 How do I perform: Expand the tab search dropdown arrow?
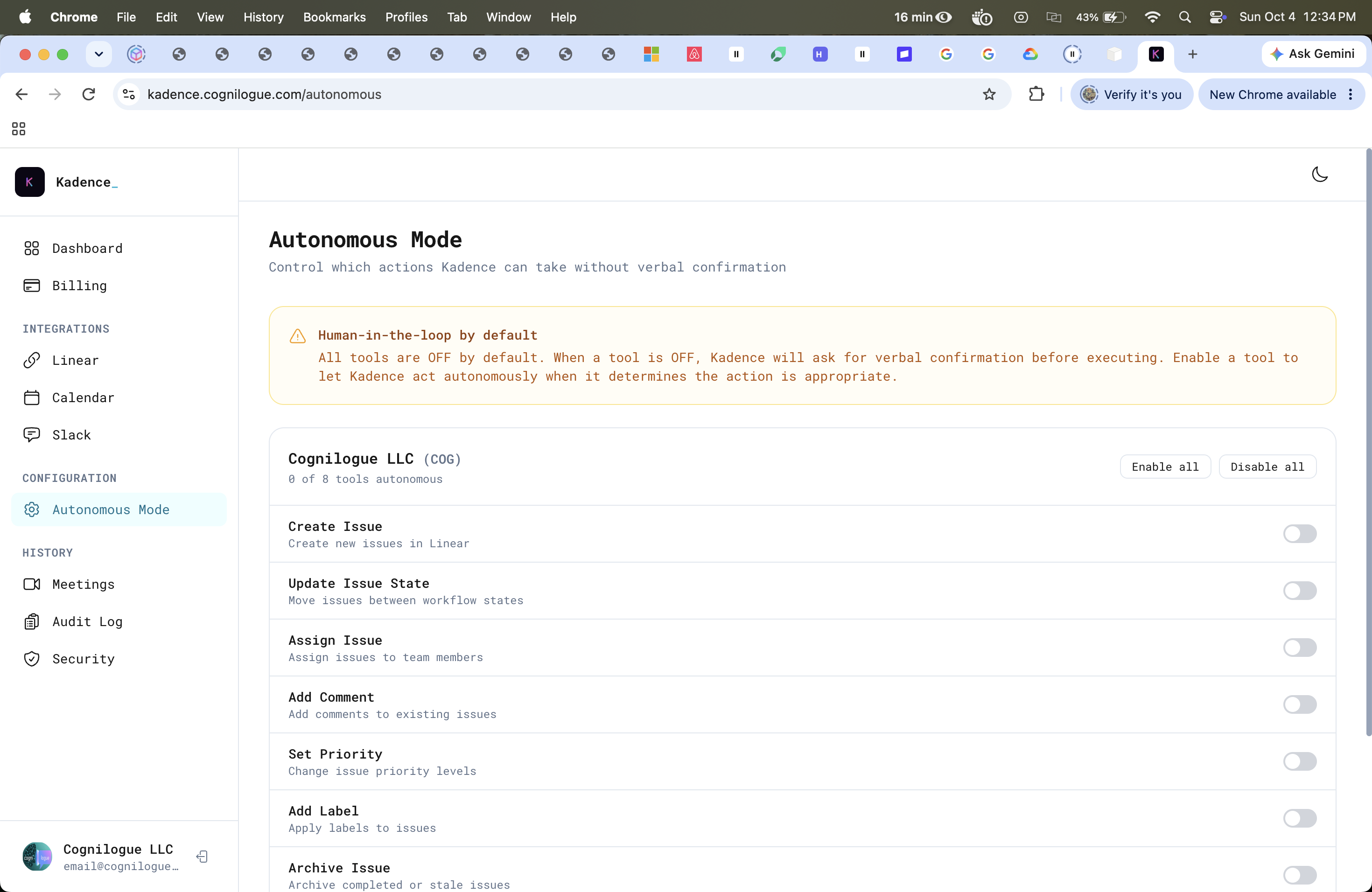[98, 54]
